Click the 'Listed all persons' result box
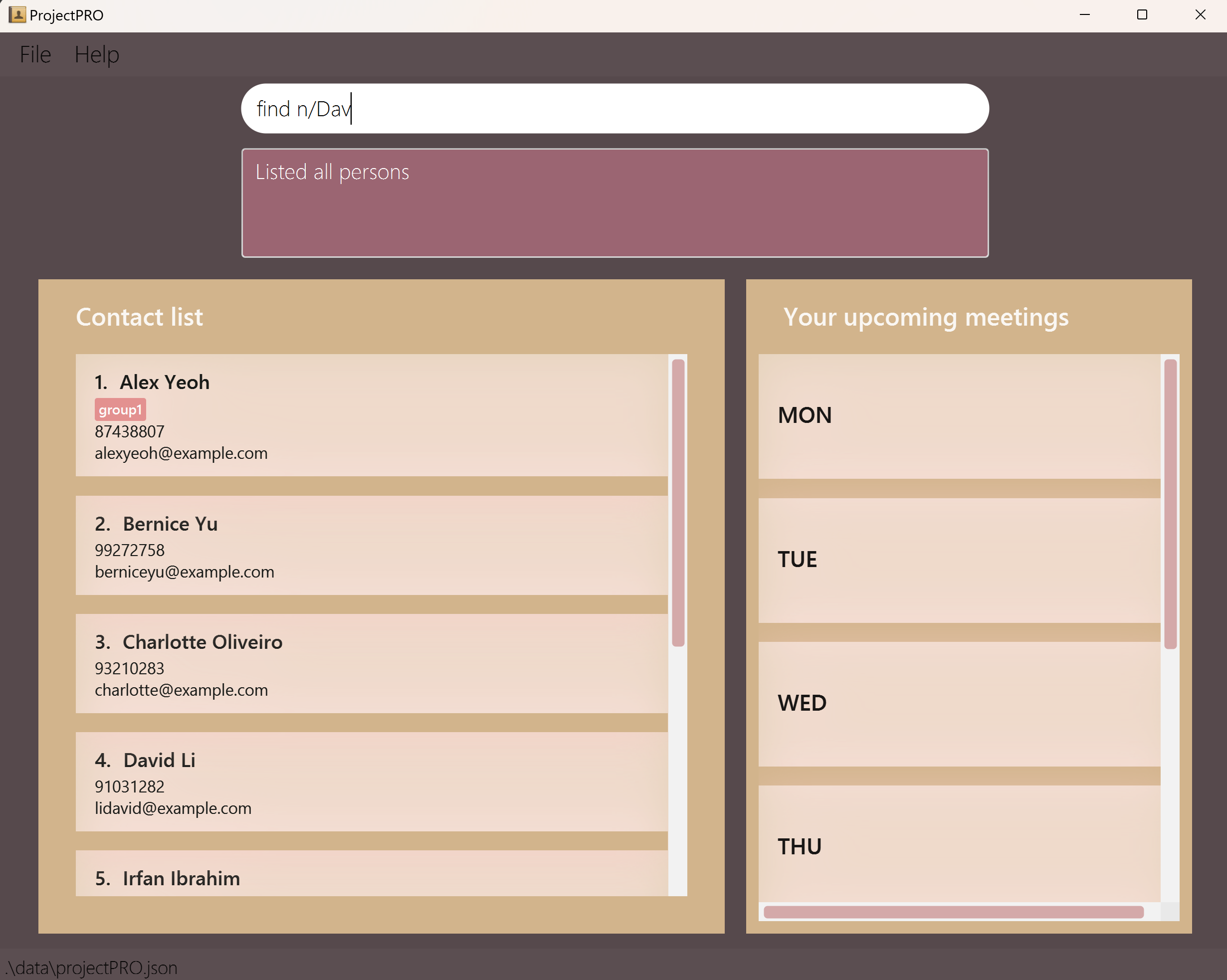 614,203
